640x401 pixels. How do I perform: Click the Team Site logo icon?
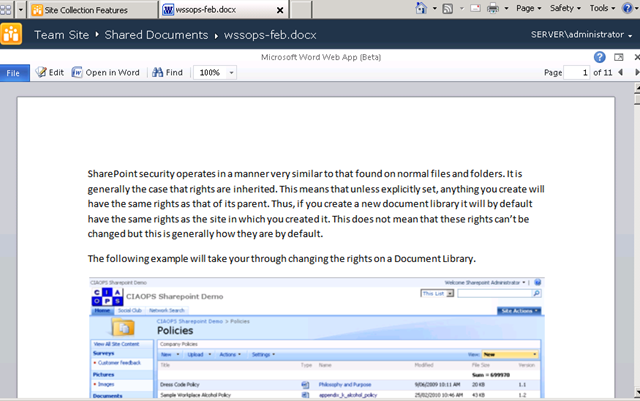coord(11,34)
